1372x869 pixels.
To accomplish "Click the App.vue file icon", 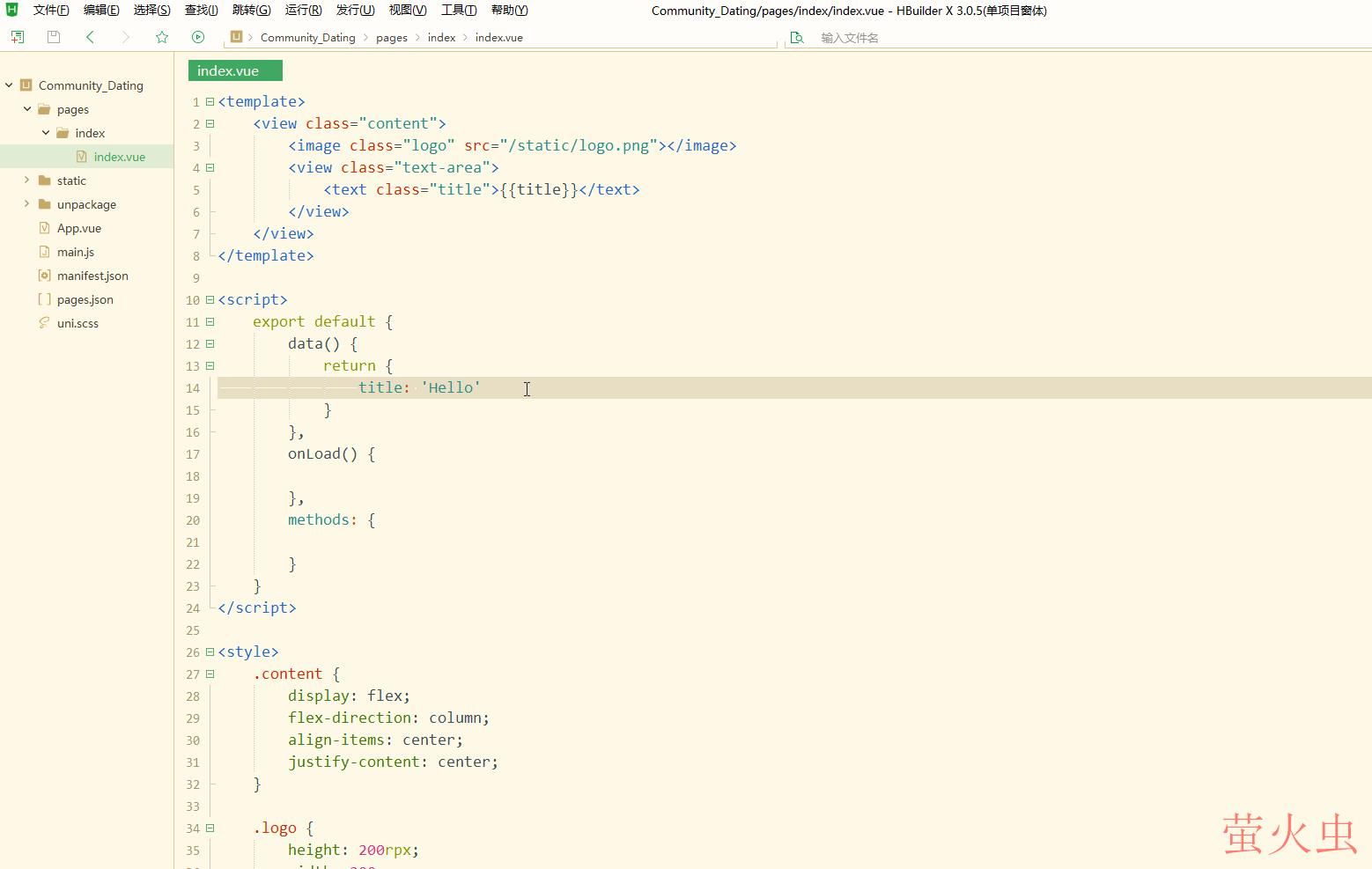I will click(45, 228).
